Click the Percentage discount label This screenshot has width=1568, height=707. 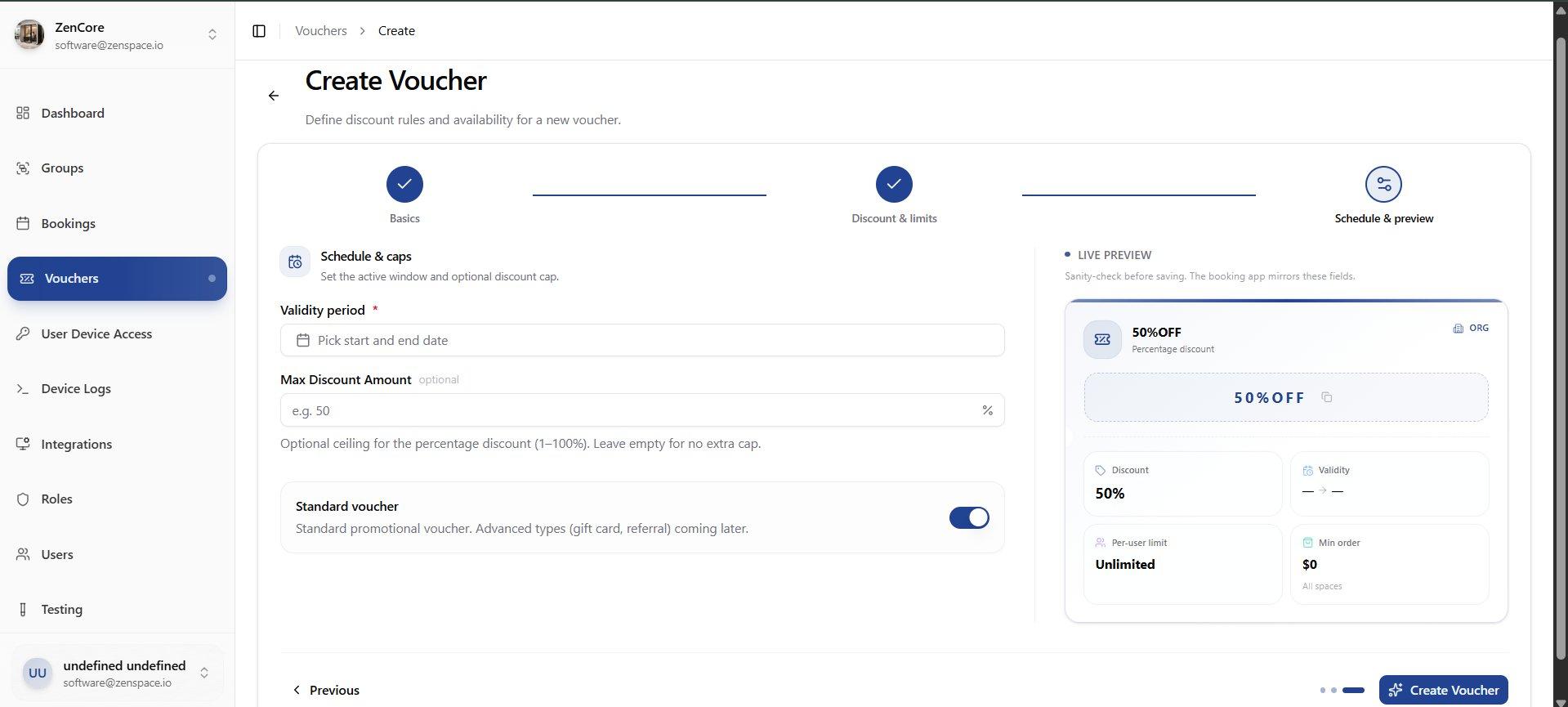[x=1173, y=349]
